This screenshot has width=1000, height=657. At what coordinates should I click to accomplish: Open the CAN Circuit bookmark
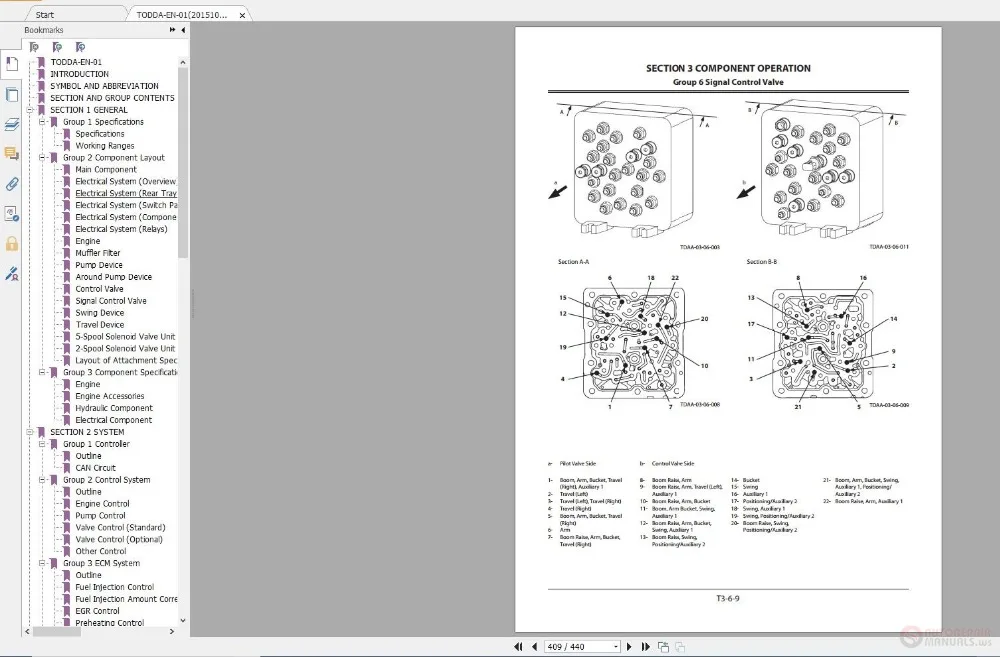[96, 468]
